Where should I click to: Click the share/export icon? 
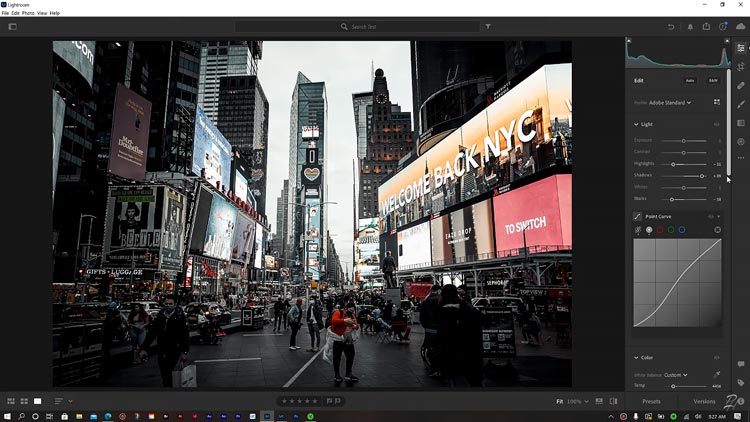tap(706, 26)
